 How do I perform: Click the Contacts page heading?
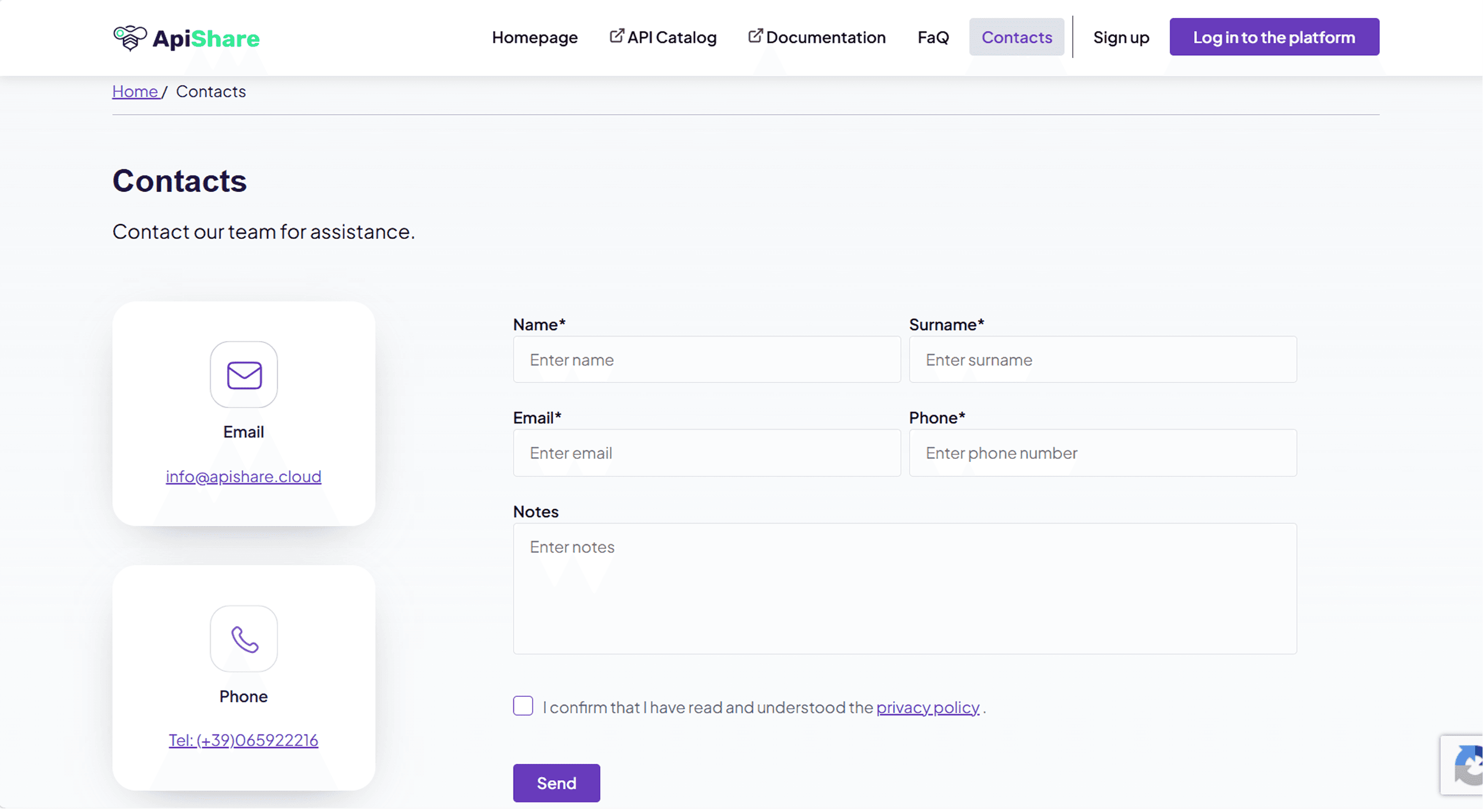[x=180, y=181]
